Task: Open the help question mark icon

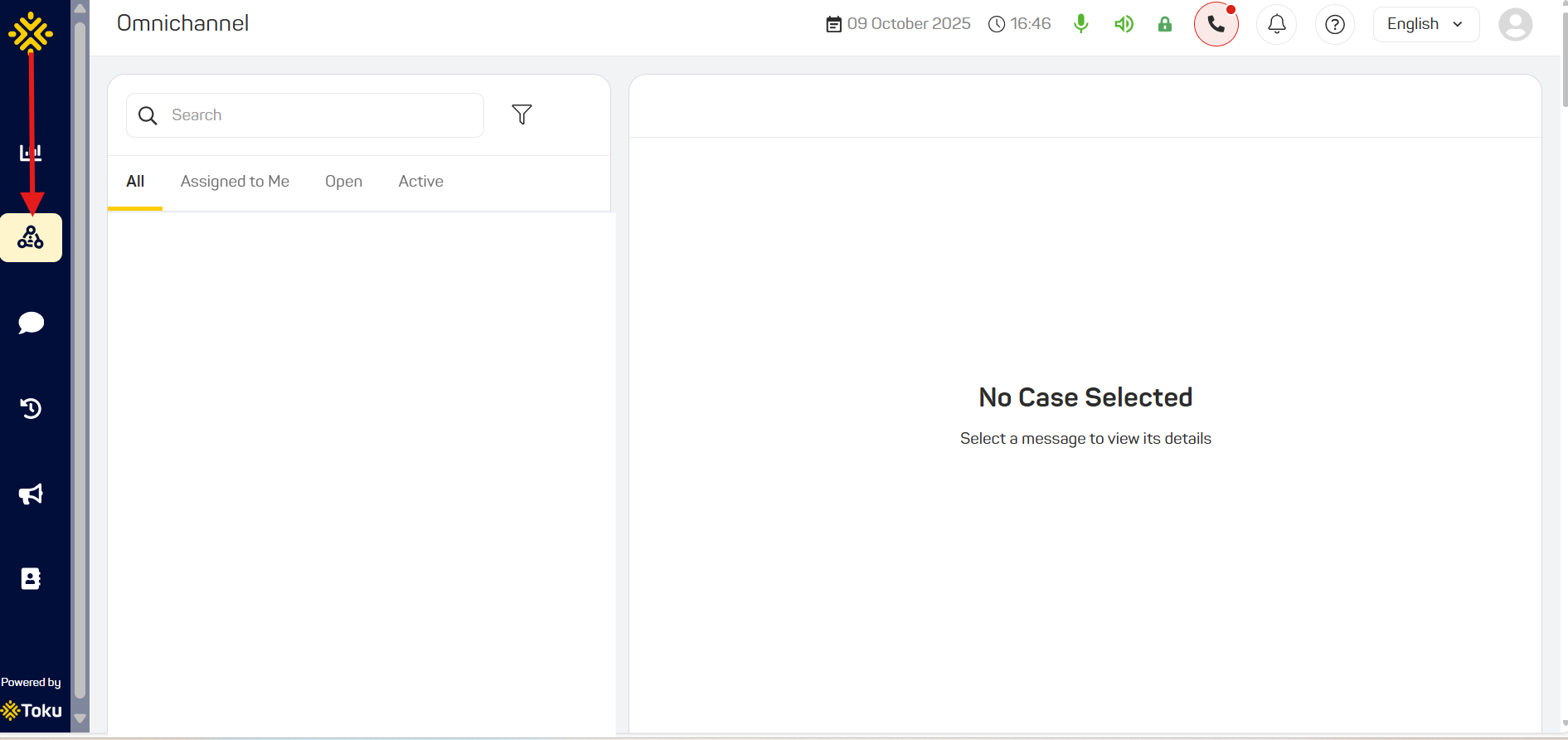Action: point(1335,24)
